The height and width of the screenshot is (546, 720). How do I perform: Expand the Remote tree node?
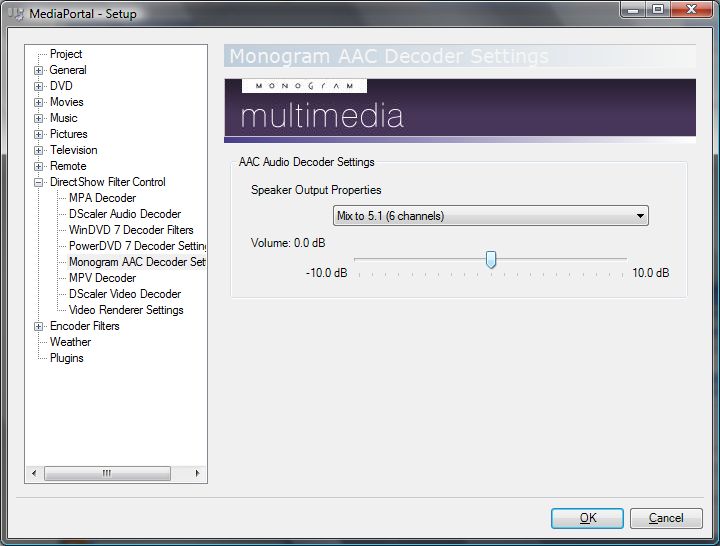(39, 166)
